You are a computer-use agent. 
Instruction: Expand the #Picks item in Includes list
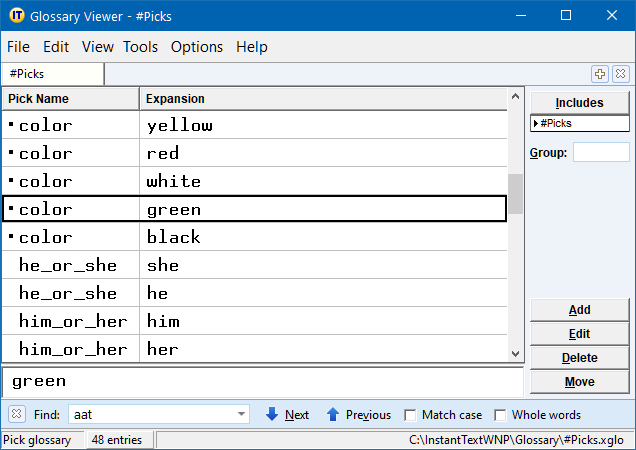pyautogui.click(x=536, y=124)
